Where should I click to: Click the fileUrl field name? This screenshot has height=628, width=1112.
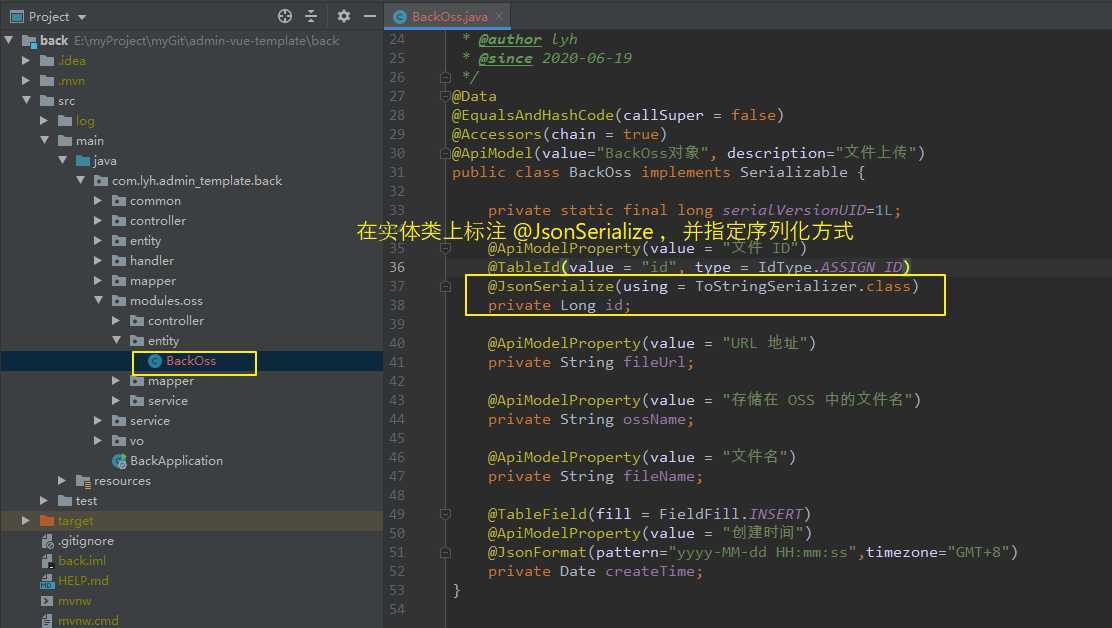click(x=654, y=362)
